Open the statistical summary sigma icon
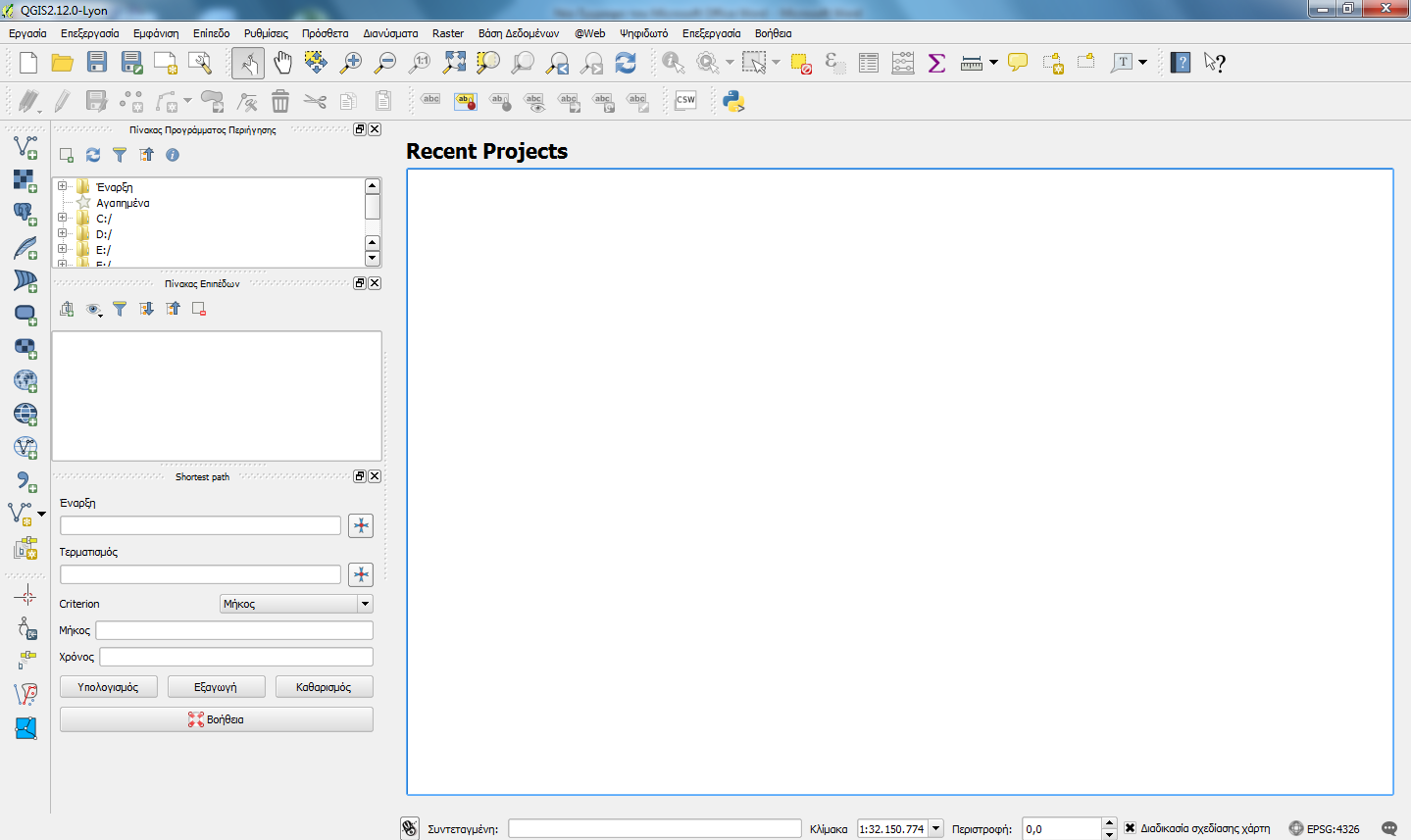The image size is (1411, 840). point(936,63)
